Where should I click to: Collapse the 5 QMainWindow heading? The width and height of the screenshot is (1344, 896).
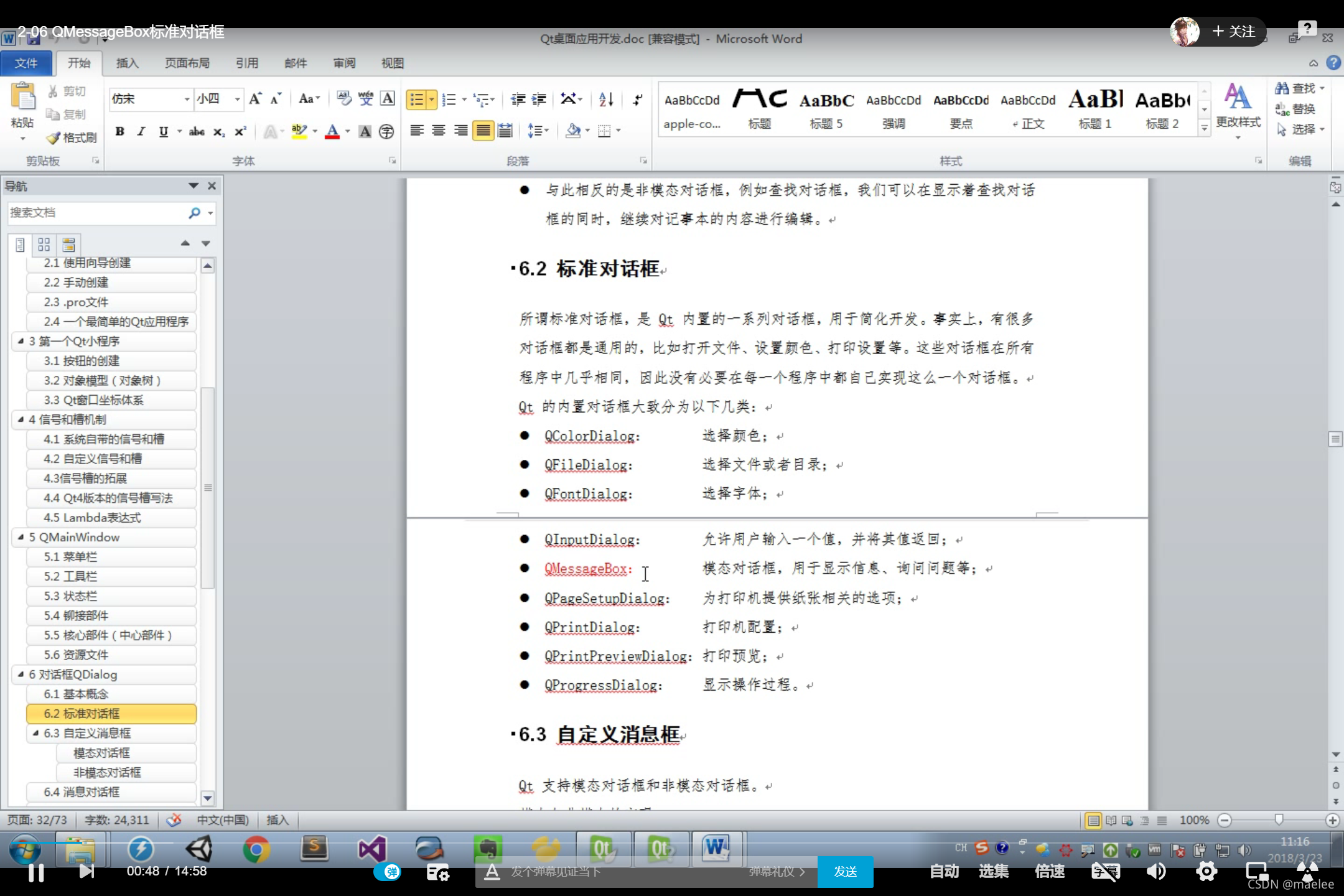click(x=21, y=537)
